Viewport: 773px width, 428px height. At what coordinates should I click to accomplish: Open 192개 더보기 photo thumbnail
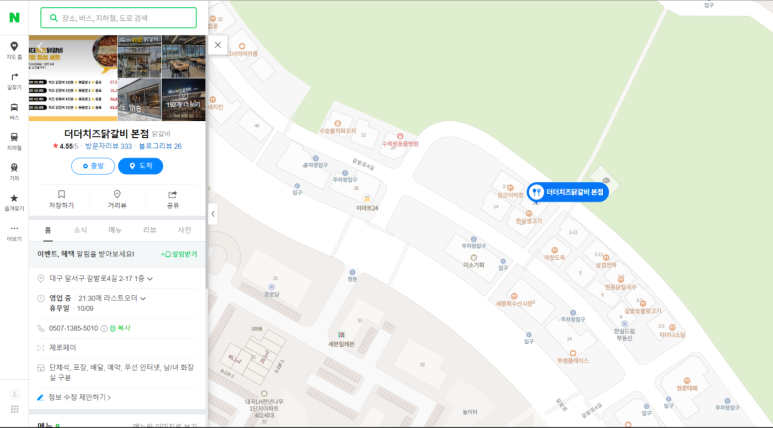point(183,100)
